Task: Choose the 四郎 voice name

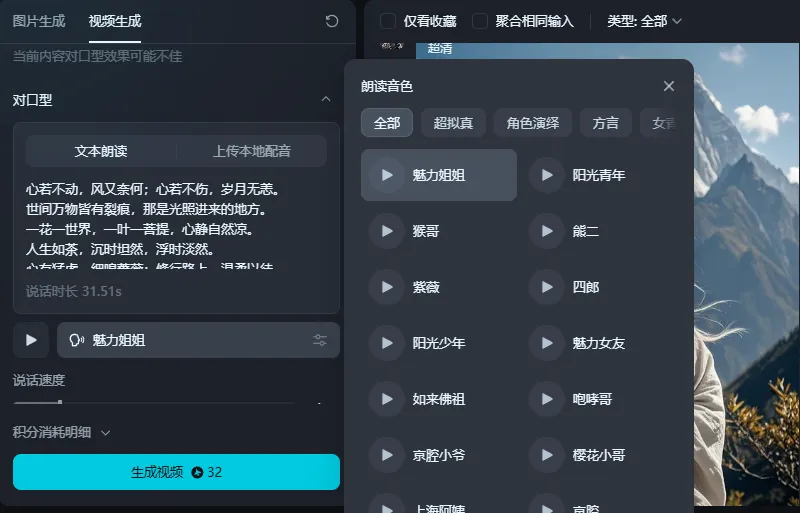Action: point(586,287)
